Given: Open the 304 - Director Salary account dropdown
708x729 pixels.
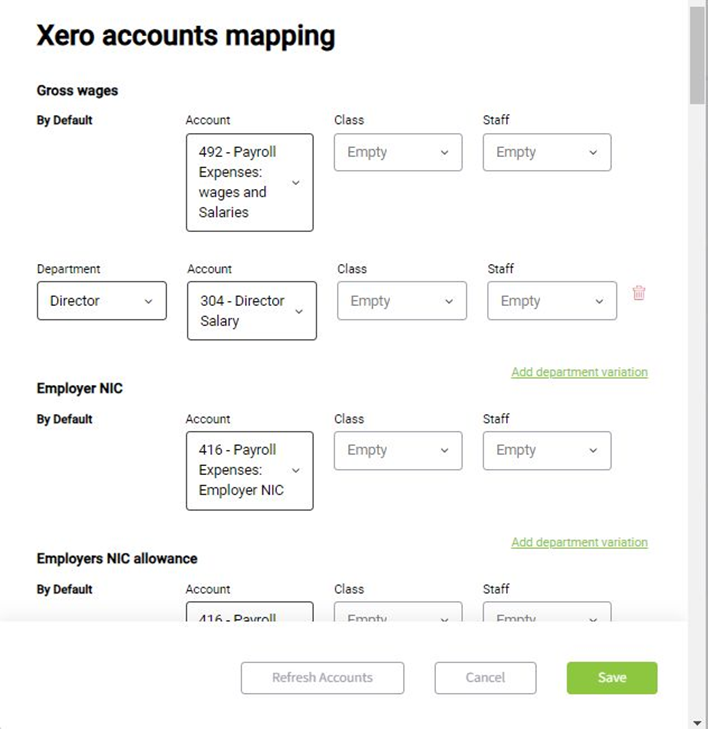Looking at the screenshot, I should coord(252,311).
